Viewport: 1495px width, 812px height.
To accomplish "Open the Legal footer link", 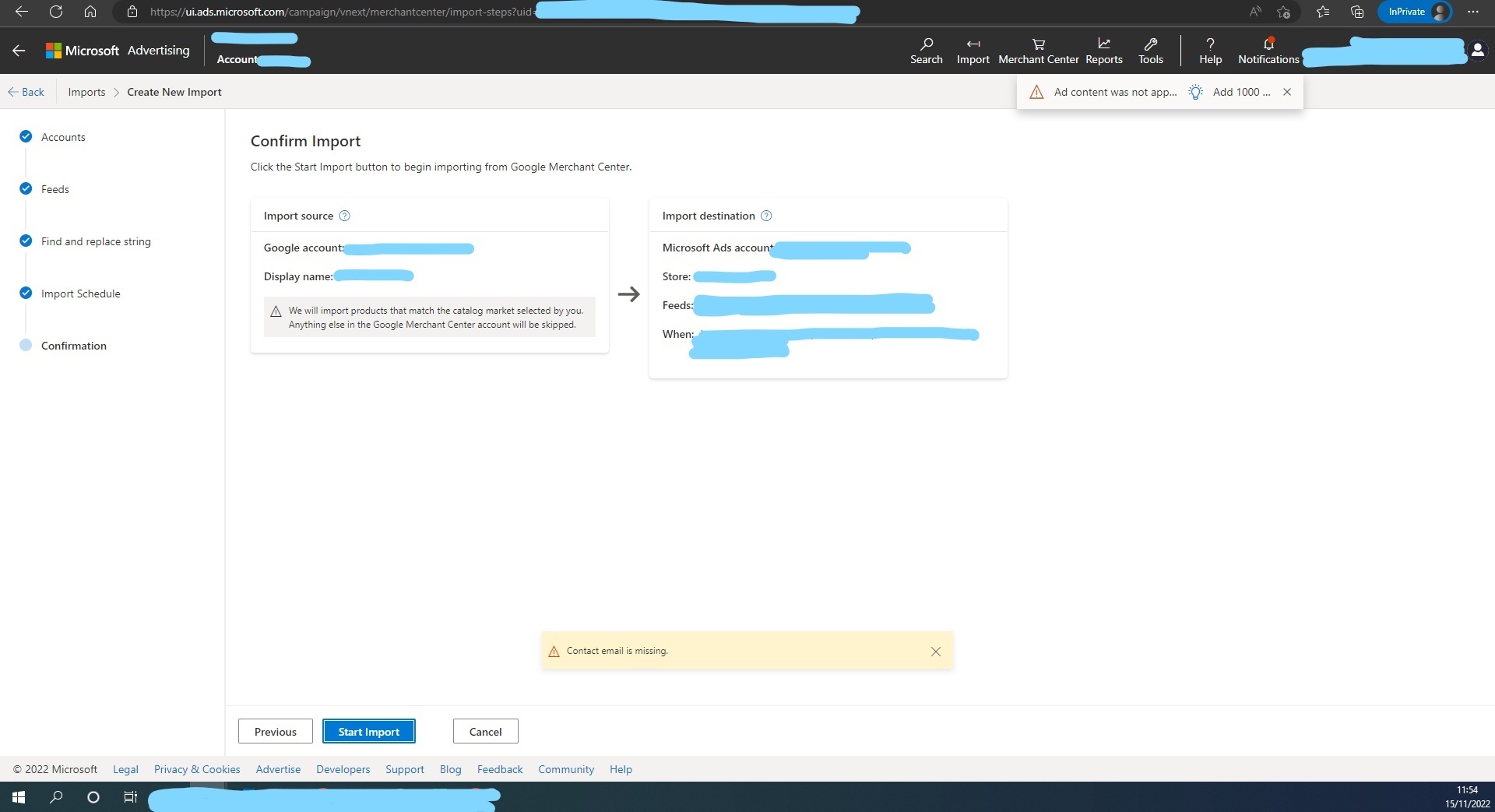I will (x=125, y=769).
